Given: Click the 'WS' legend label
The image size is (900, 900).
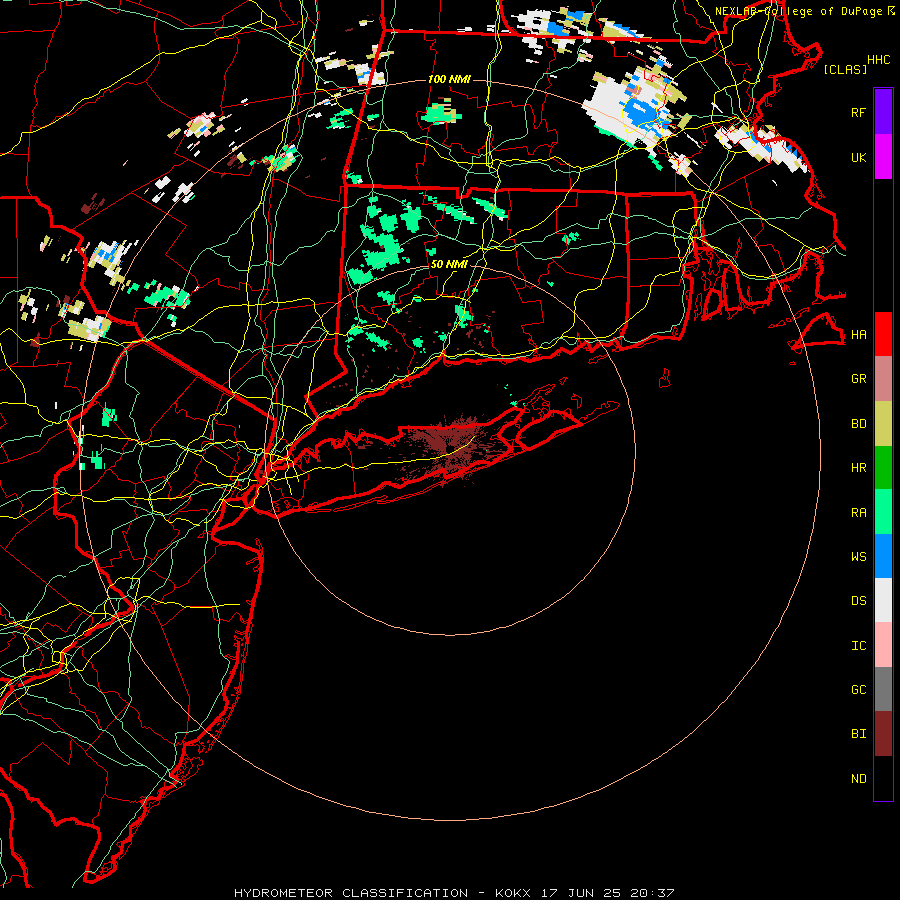Looking at the screenshot, I should tap(858, 556).
